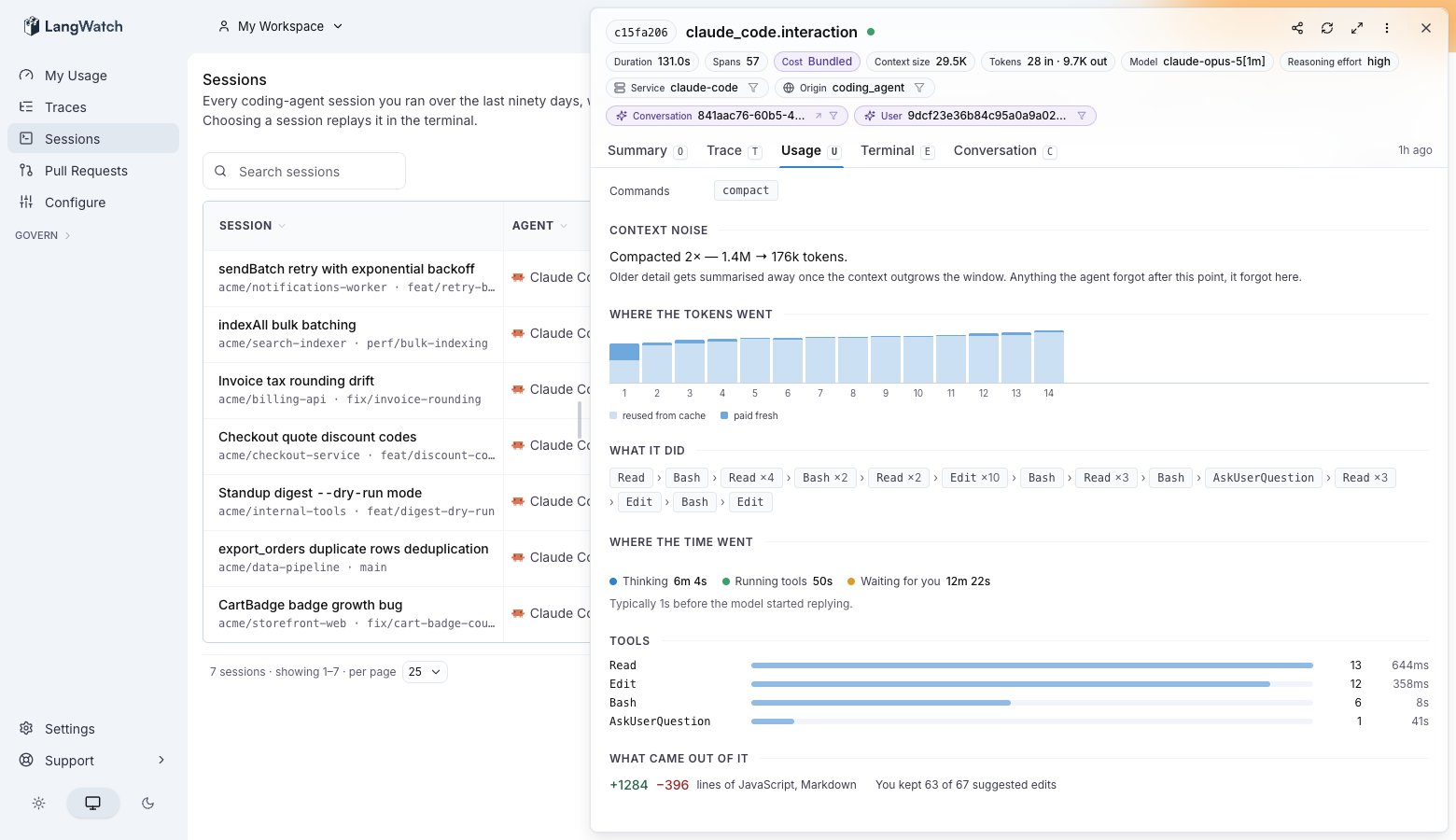Filter by Service claude-code
This screenshot has width=1456, height=840.
(x=753, y=88)
